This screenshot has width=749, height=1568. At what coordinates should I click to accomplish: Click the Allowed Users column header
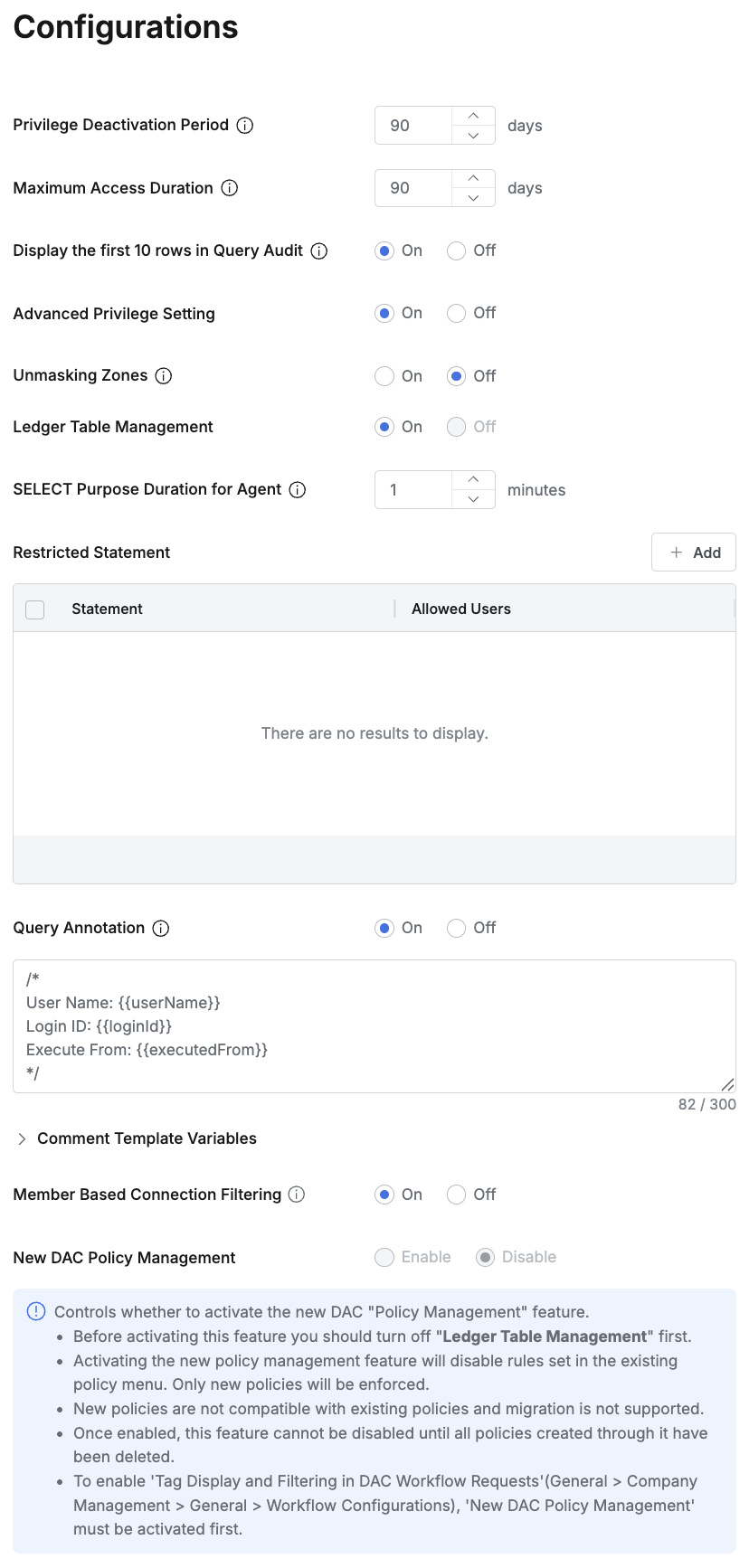[x=460, y=609]
